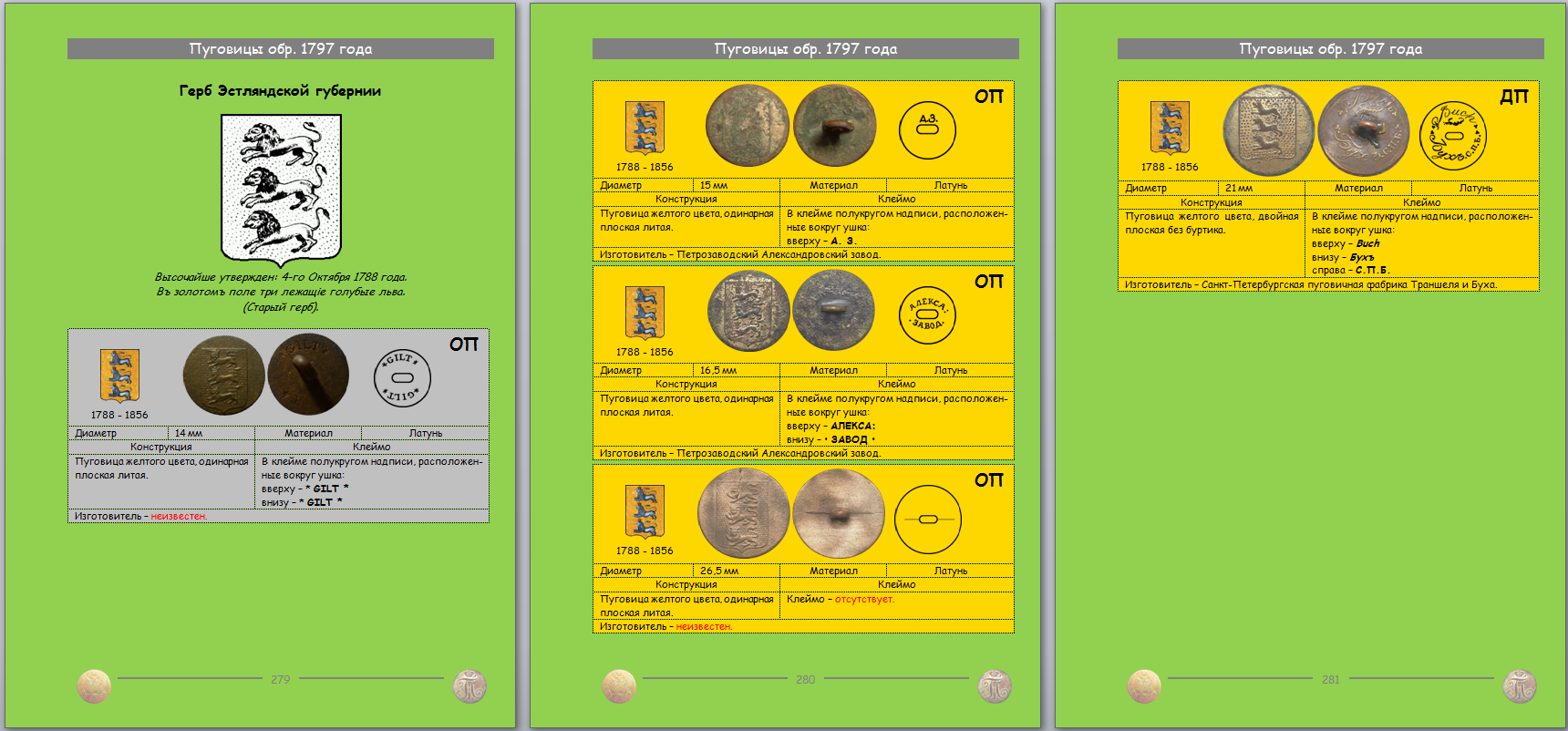Click red "неизвестен" text in the gray card
1568x731 pixels.
pos(179,516)
